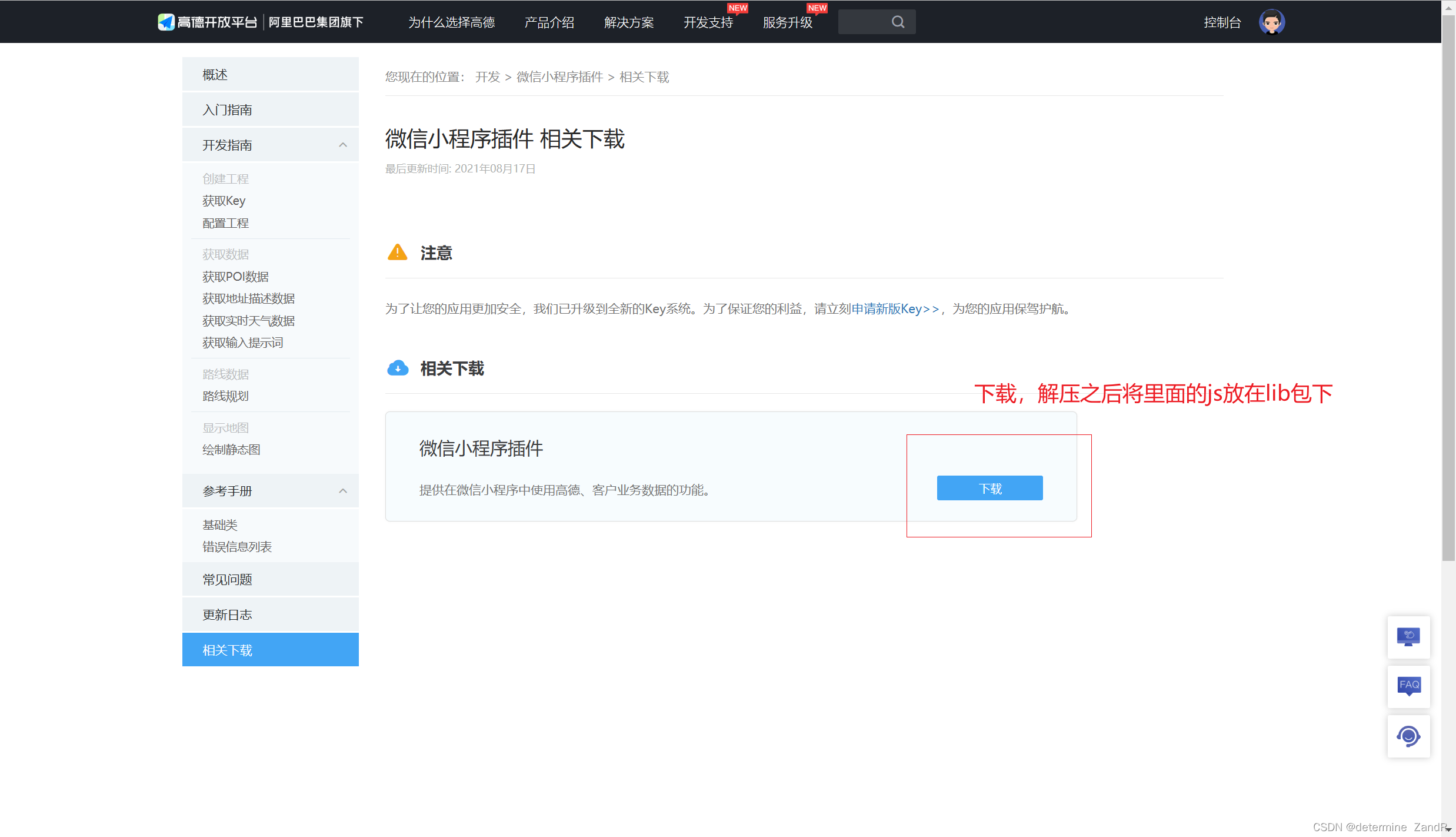Collapse the 参考手册 section chevron
Screen dimensions: 1456x837
coord(343,491)
